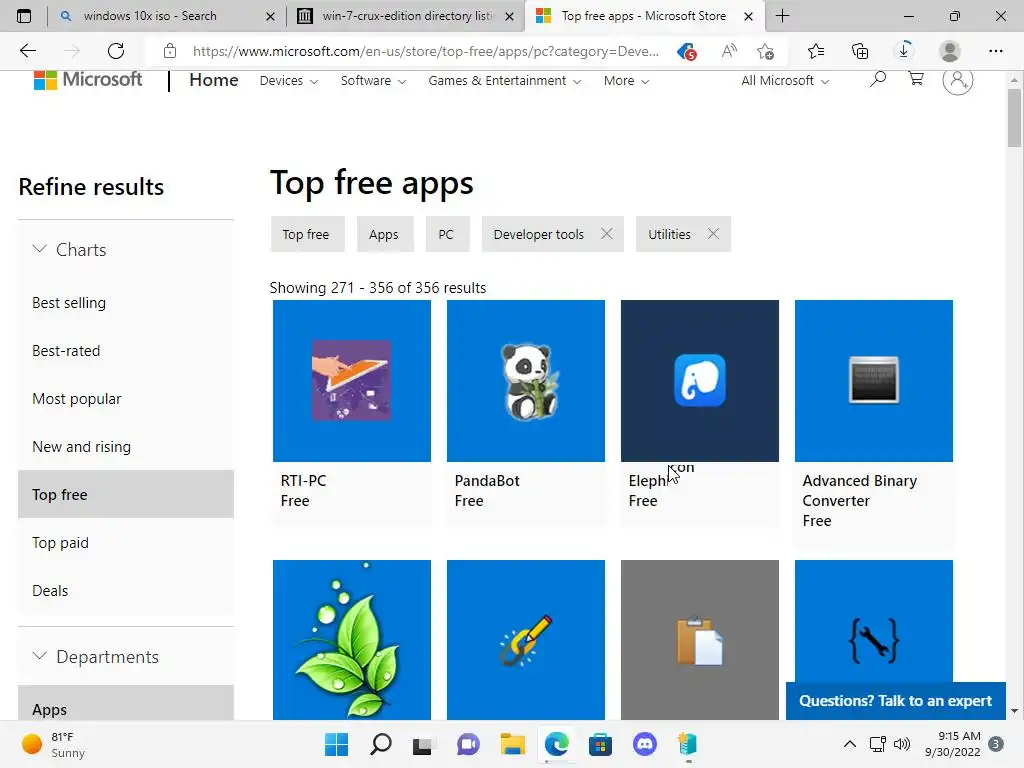Viewport: 1024px width, 768px height.
Task: Select Best selling chart
Action: (x=69, y=303)
